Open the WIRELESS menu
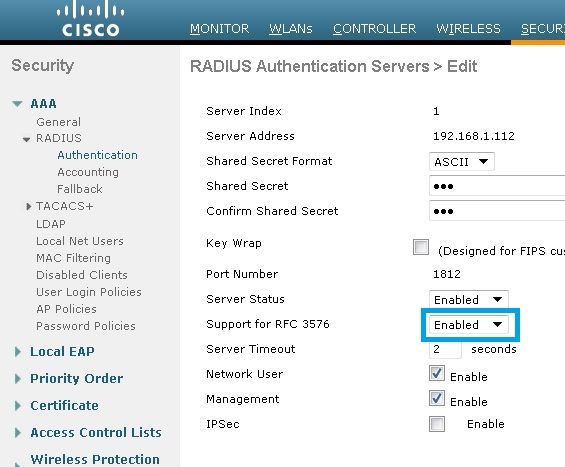The height and width of the screenshot is (467, 565). 468,29
